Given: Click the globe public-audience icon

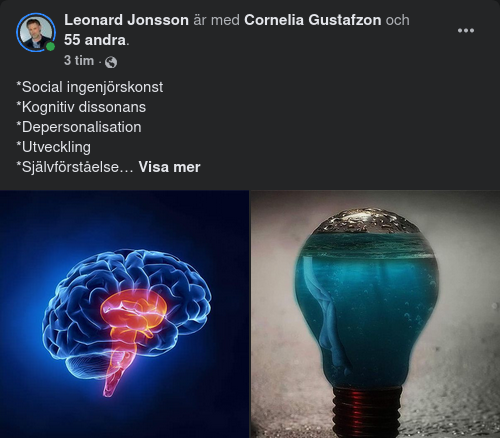Looking at the screenshot, I should click(x=111, y=62).
